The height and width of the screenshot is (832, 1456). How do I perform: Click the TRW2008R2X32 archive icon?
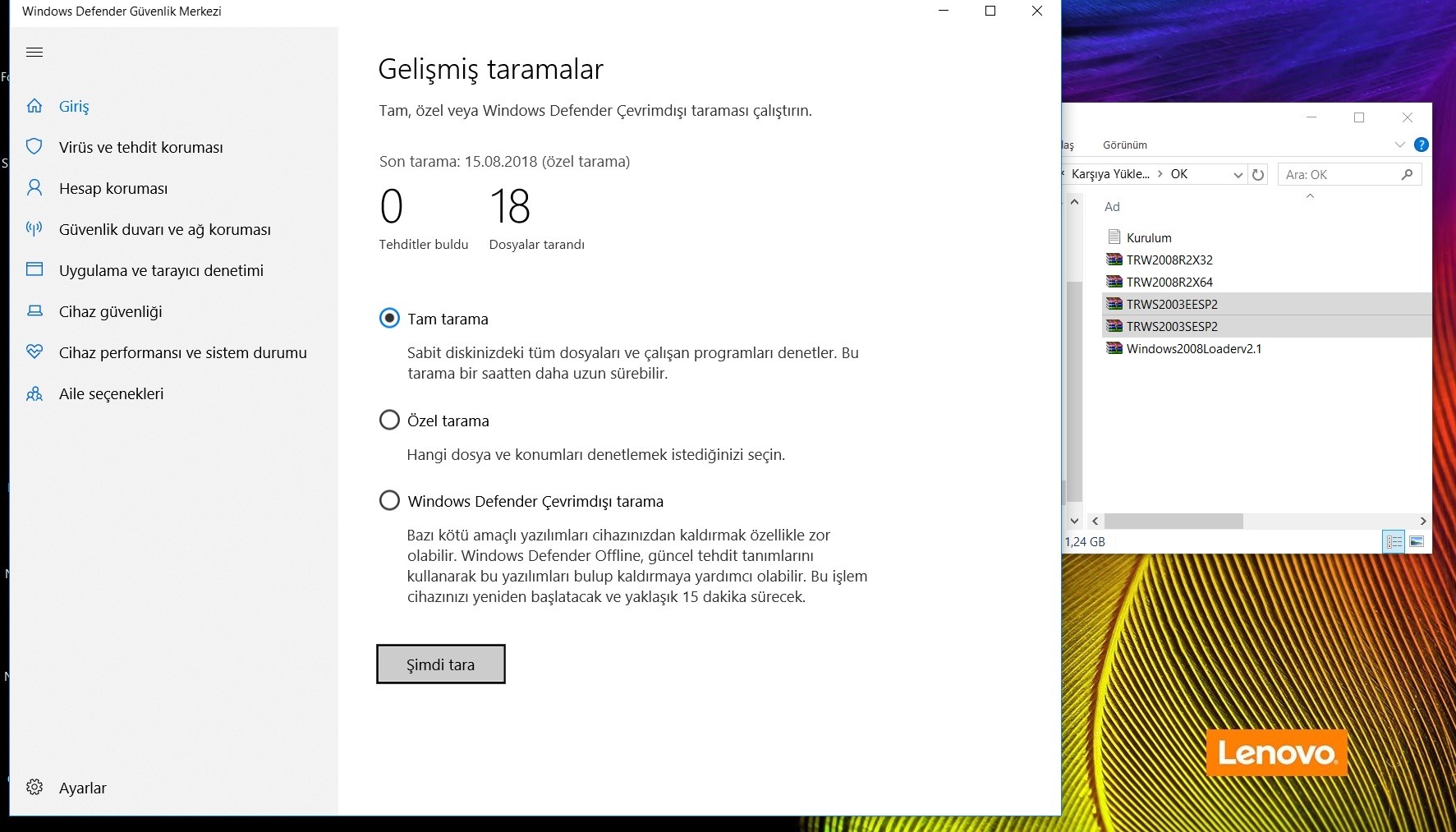tap(1114, 260)
